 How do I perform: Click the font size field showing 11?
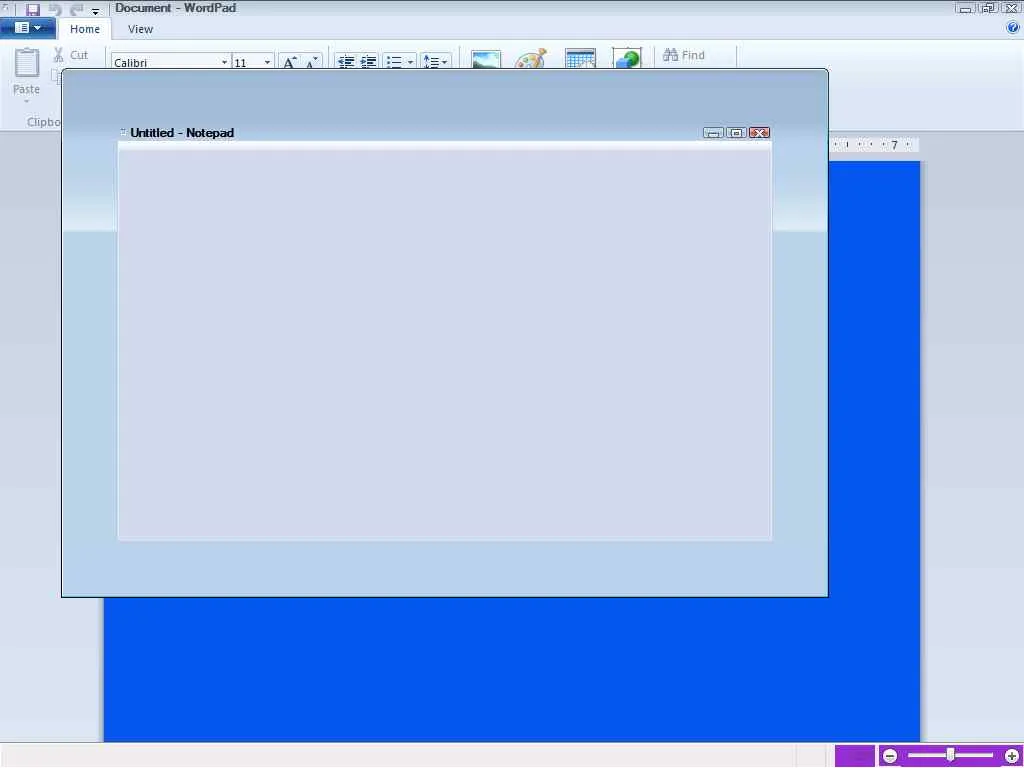248,61
